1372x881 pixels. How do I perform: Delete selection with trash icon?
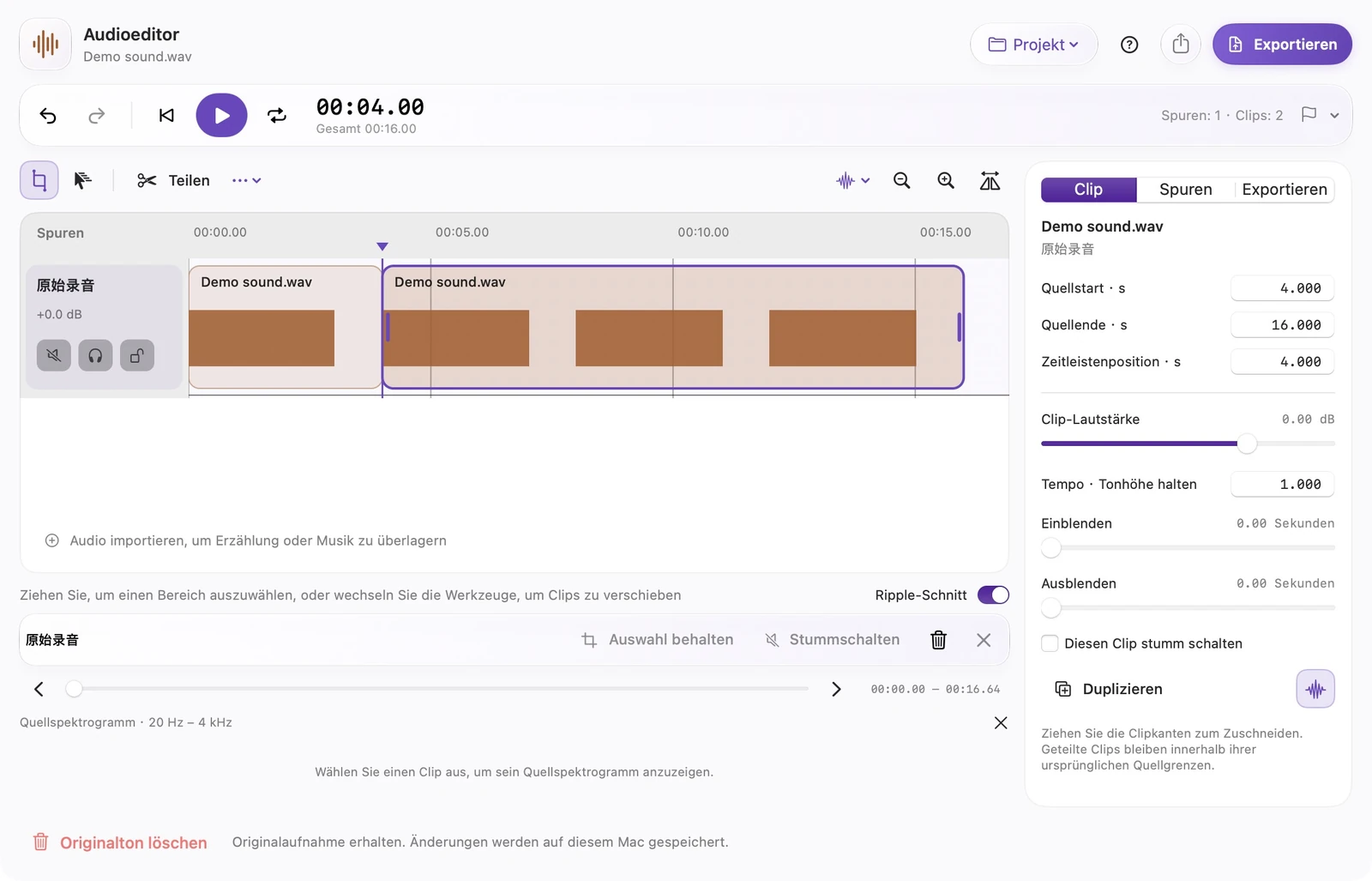click(x=938, y=640)
